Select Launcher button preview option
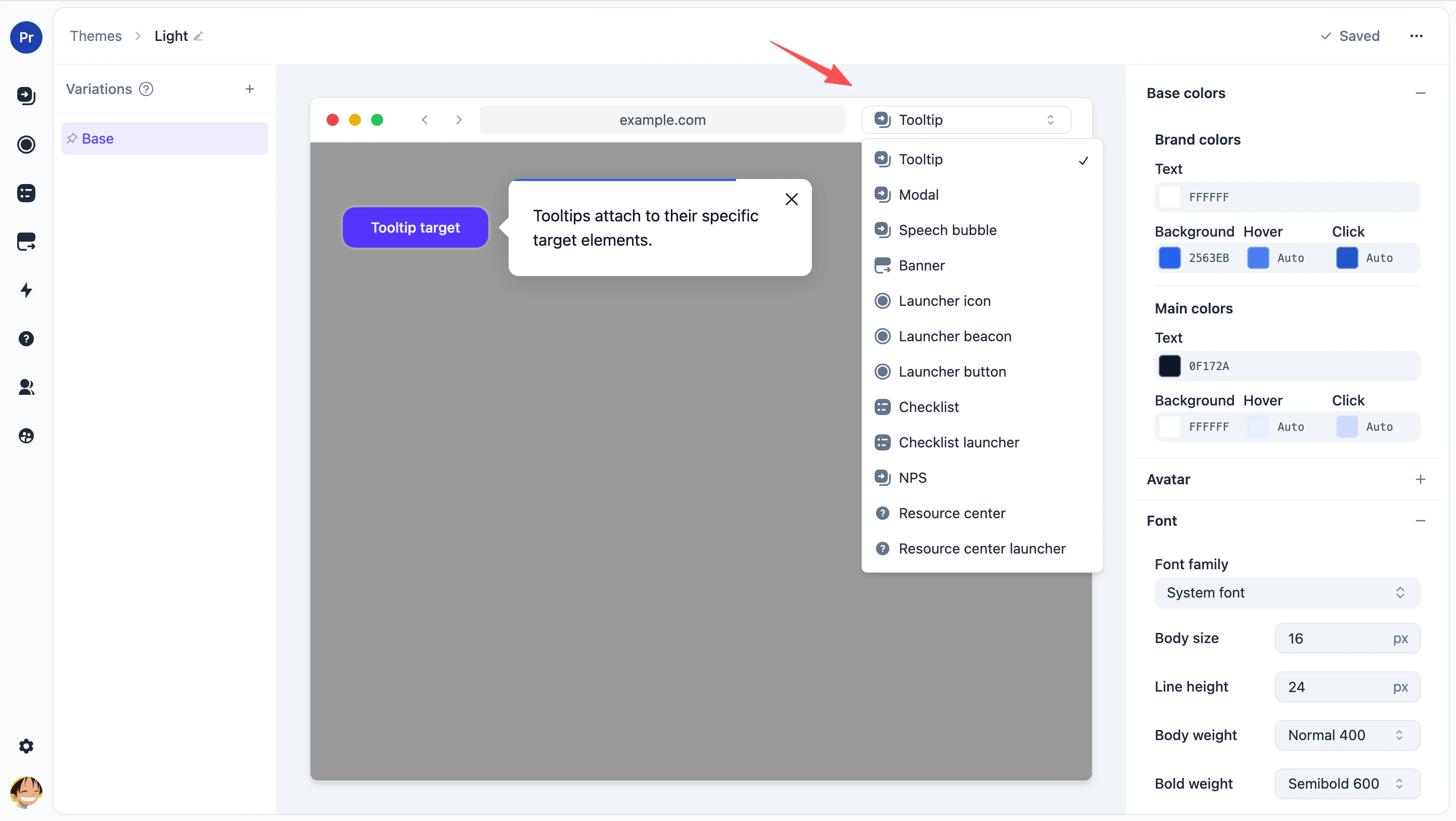 click(x=982, y=372)
